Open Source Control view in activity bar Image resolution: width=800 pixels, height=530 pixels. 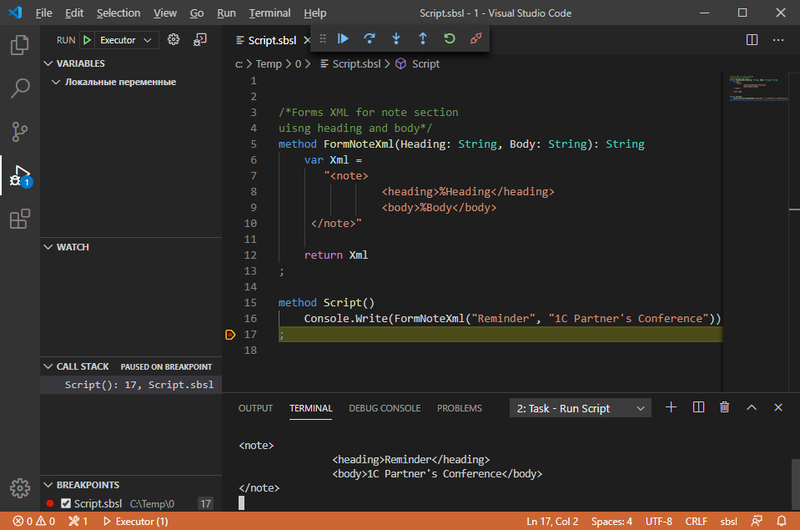[19, 132]
